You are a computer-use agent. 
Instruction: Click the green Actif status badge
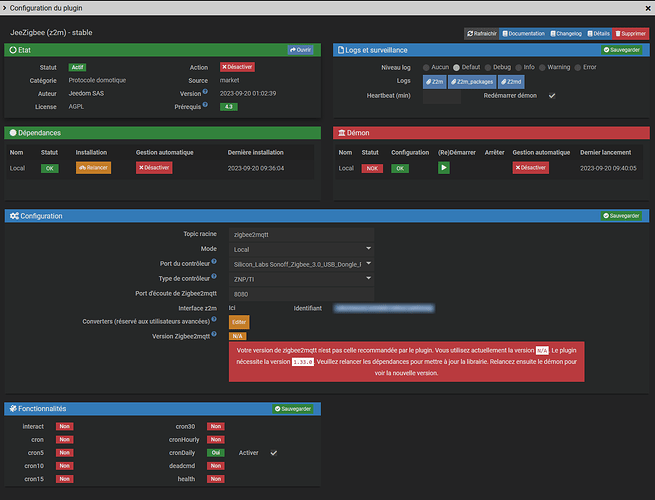coord(77,67)
